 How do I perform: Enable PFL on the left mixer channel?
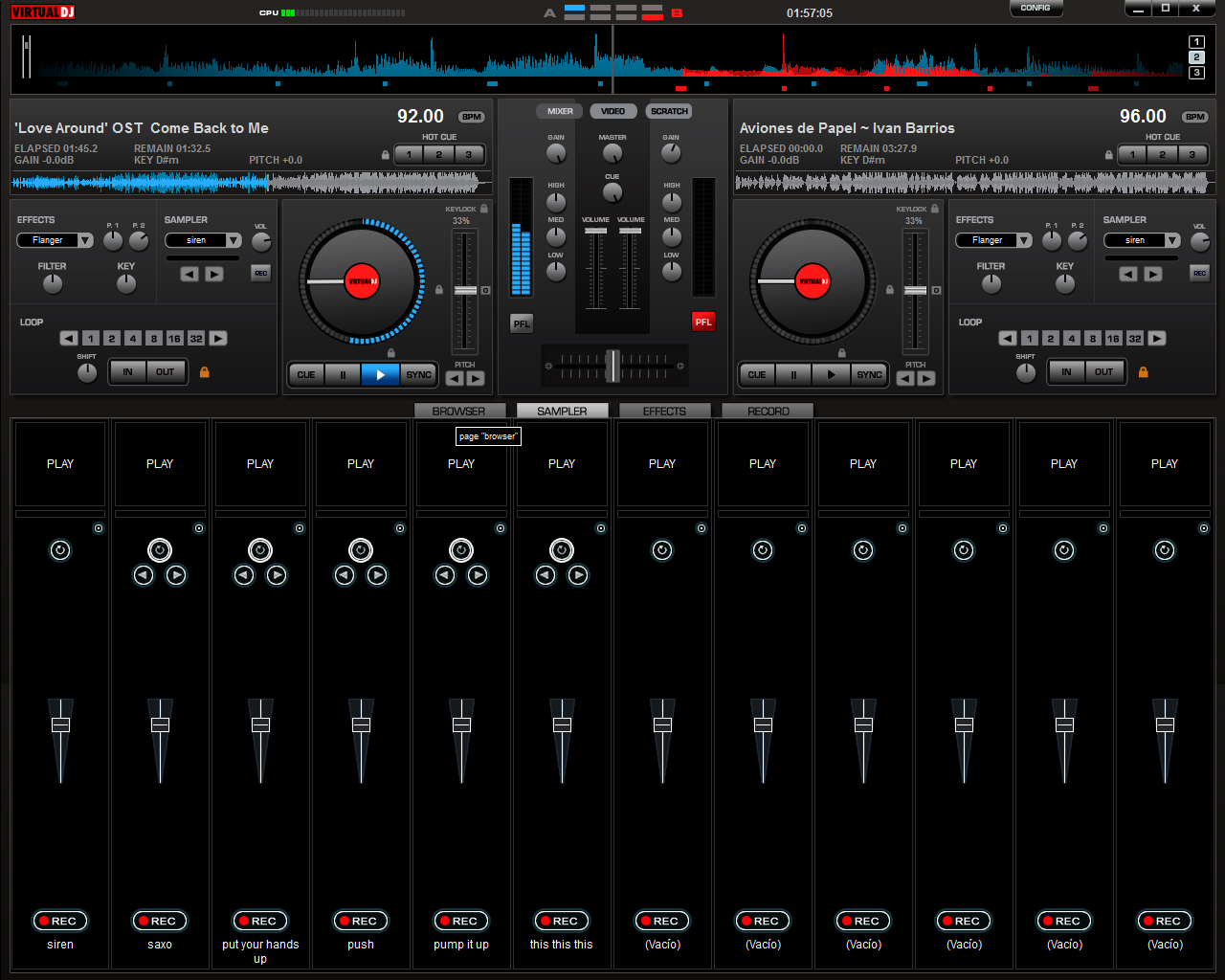pyautogui.click(x=522, y=323)
